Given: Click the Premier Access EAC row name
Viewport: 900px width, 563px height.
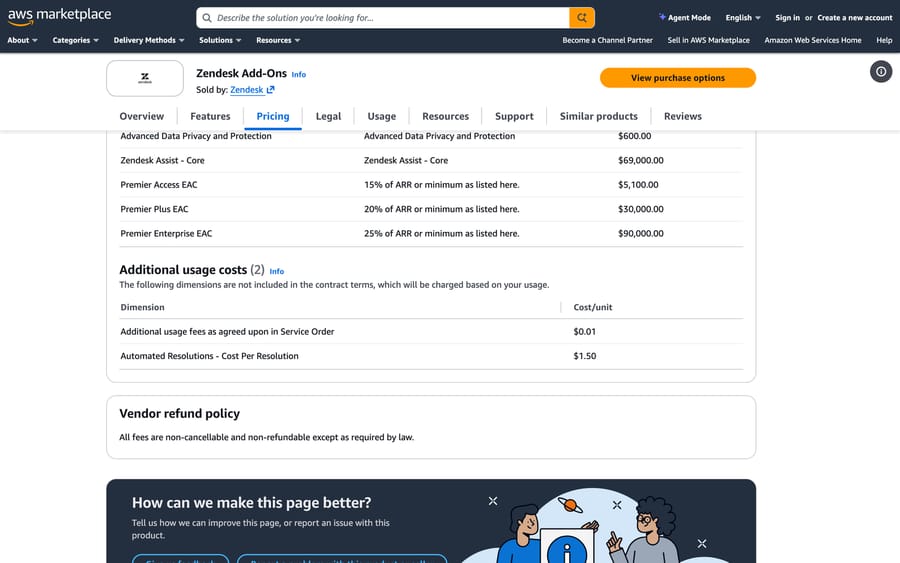Looking at the screenshot, I should pos(159,185).
